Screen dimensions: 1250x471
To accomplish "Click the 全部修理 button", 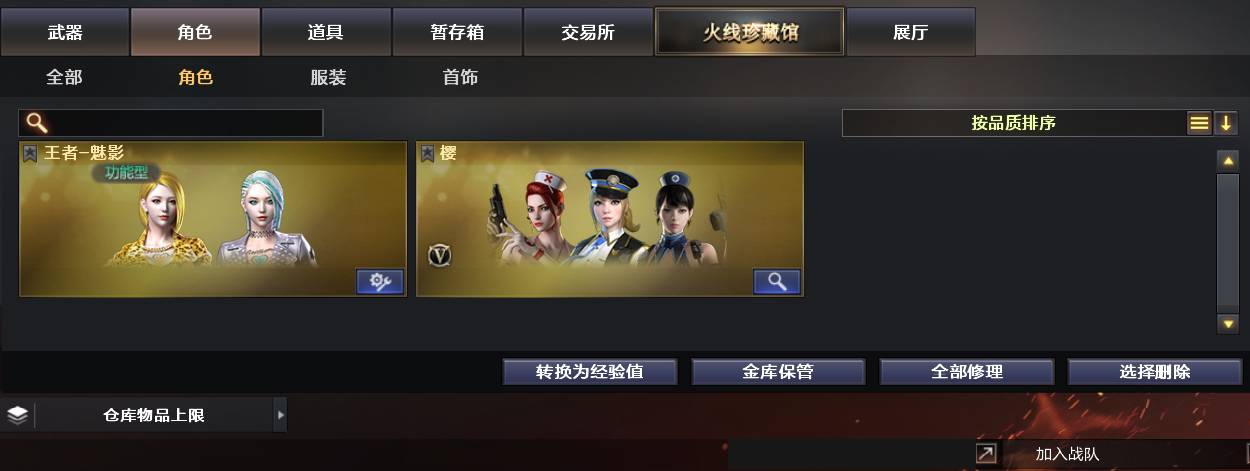I will pyautogui.click(x=967, y=372).
